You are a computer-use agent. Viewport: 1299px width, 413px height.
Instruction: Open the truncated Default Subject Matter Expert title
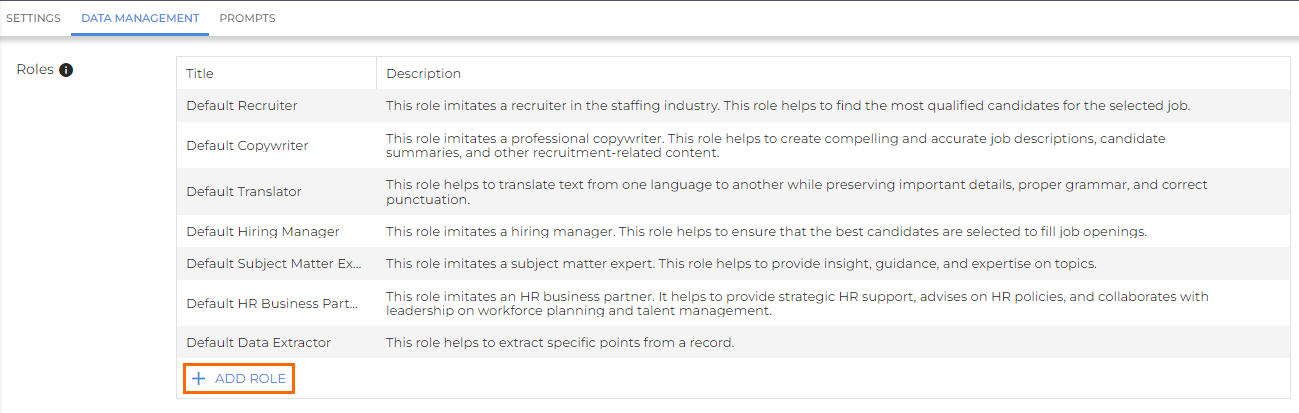(x=272, y=264)
